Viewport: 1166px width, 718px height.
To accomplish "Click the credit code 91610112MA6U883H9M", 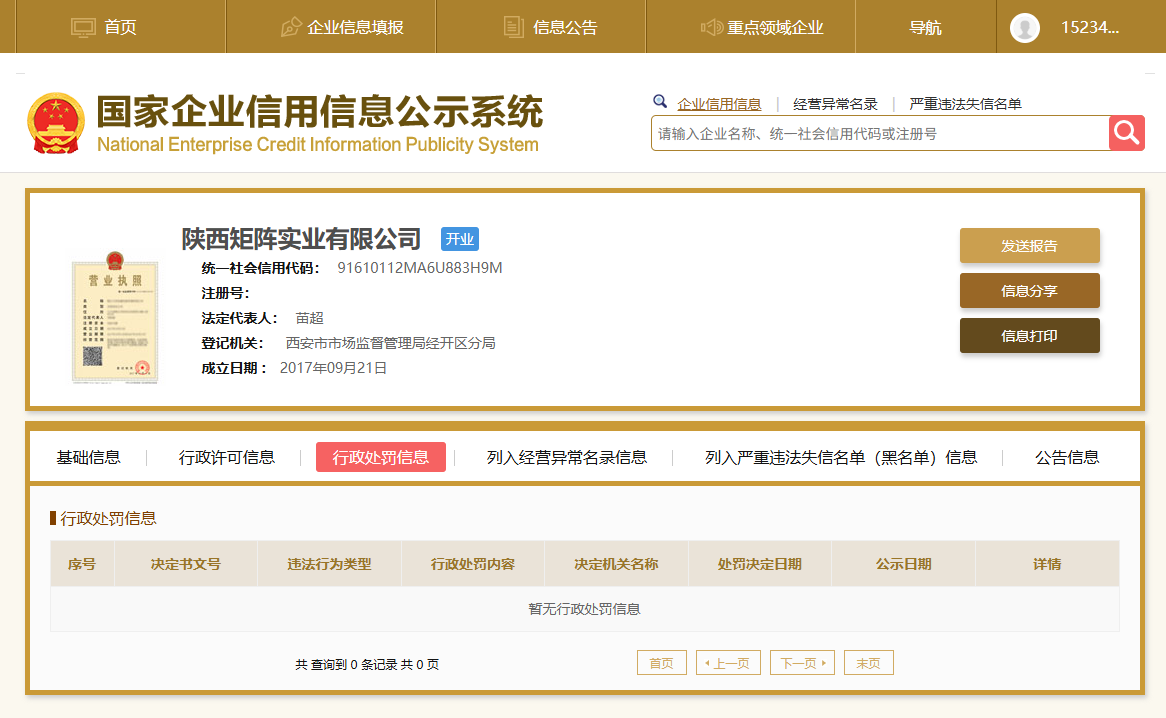I will pyautogui.click(x=419, y=268).
